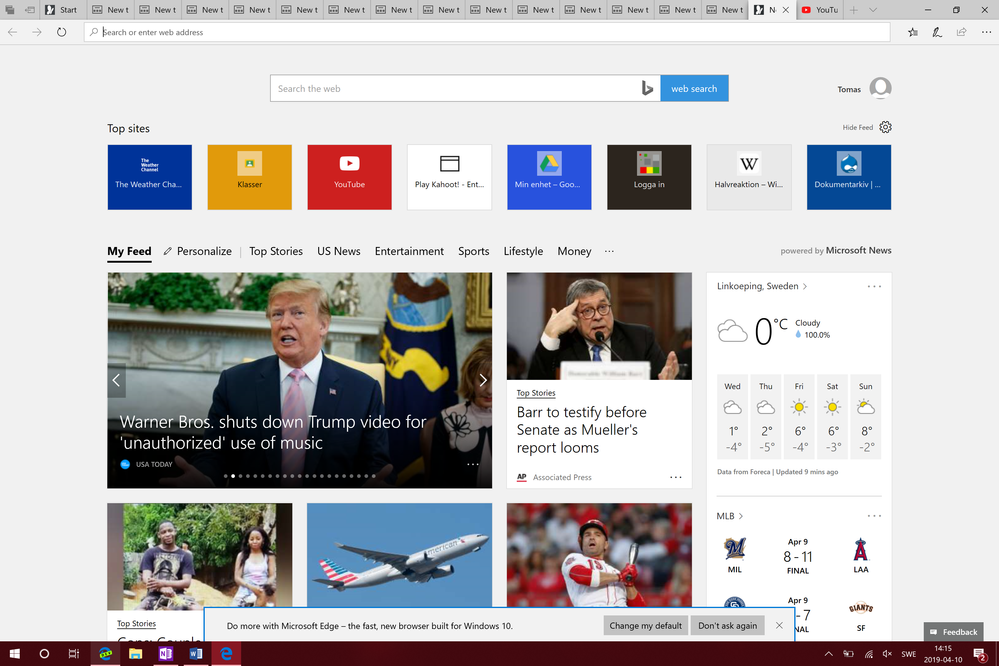Open Dokumentarkiv top site tile

(849, 177)
